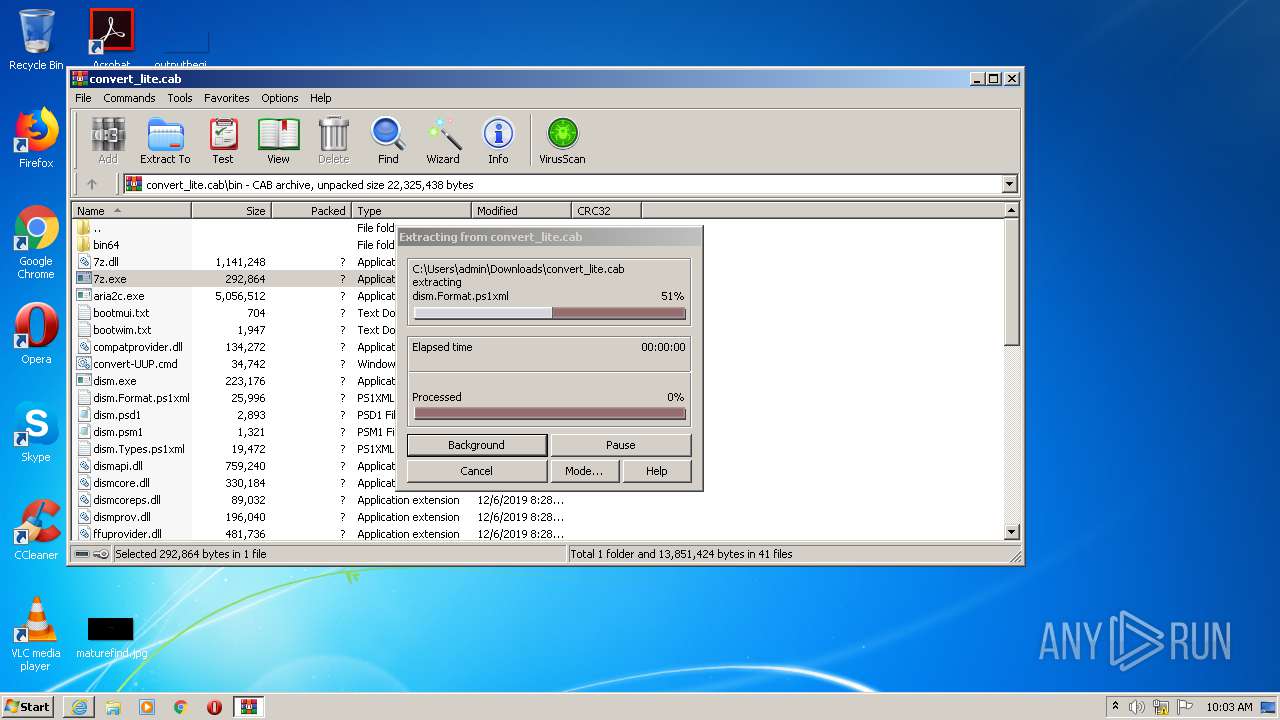Open Internet Explorer in taskbar
This screenshot has width=1280, height=720.
pos(79,707)
